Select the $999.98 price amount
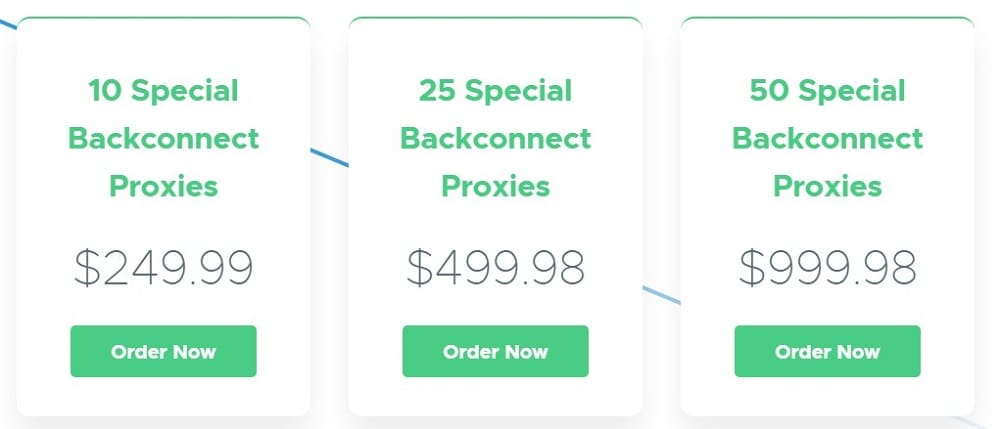The image size is (1000, 429). [827, 267]
